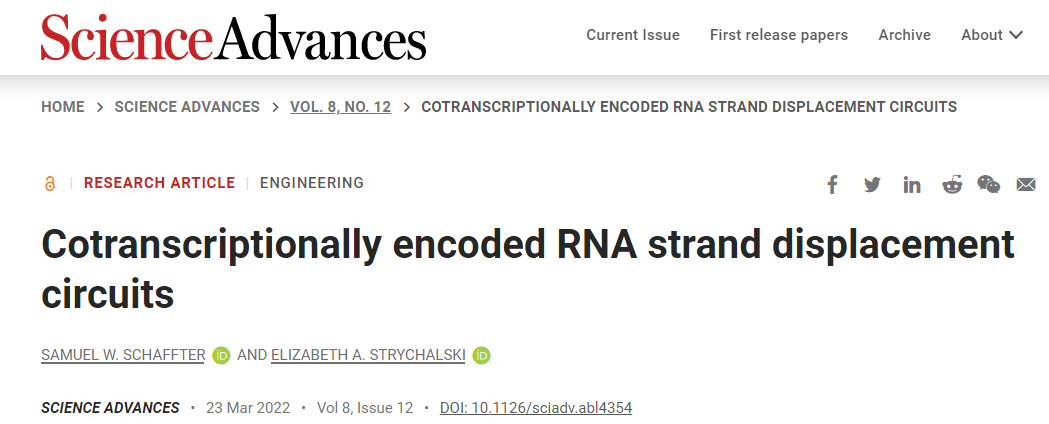Share article on LinkedIn
1049x424 pixels.
pyautogui.click(x=912, y=185)
